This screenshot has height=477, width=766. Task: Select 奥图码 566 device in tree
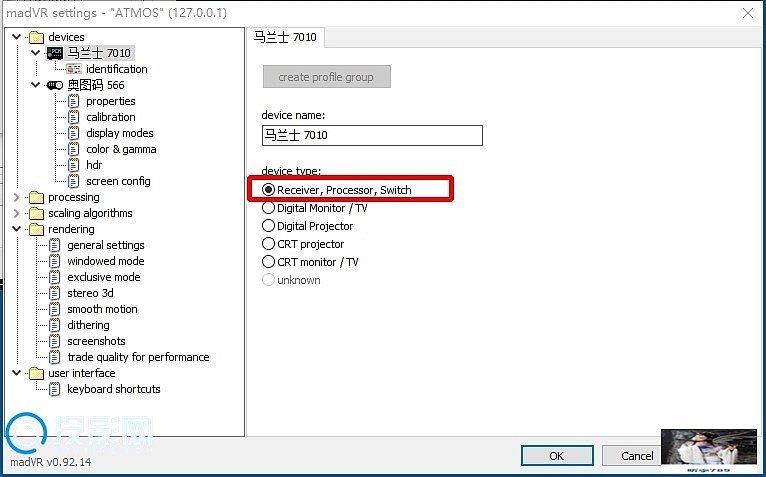tap(96, 85)
